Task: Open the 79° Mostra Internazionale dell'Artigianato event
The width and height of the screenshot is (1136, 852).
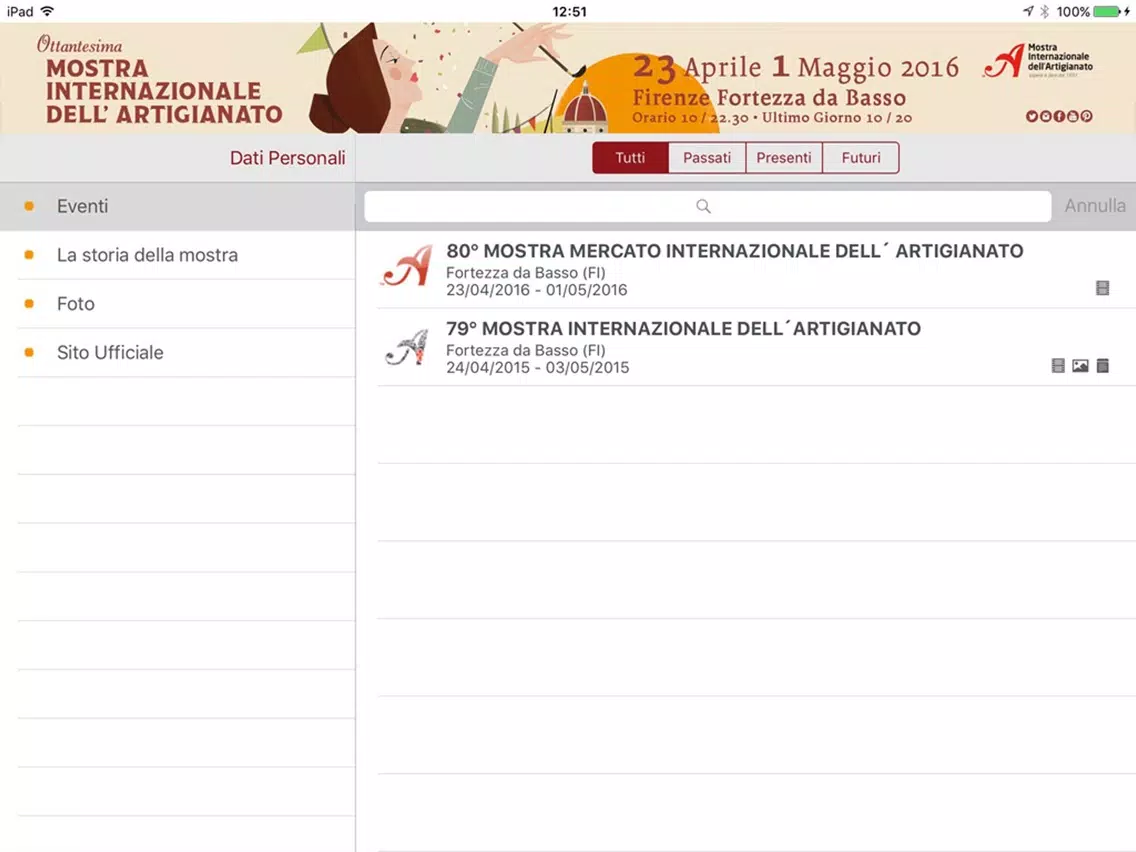Action: point(746,347)
